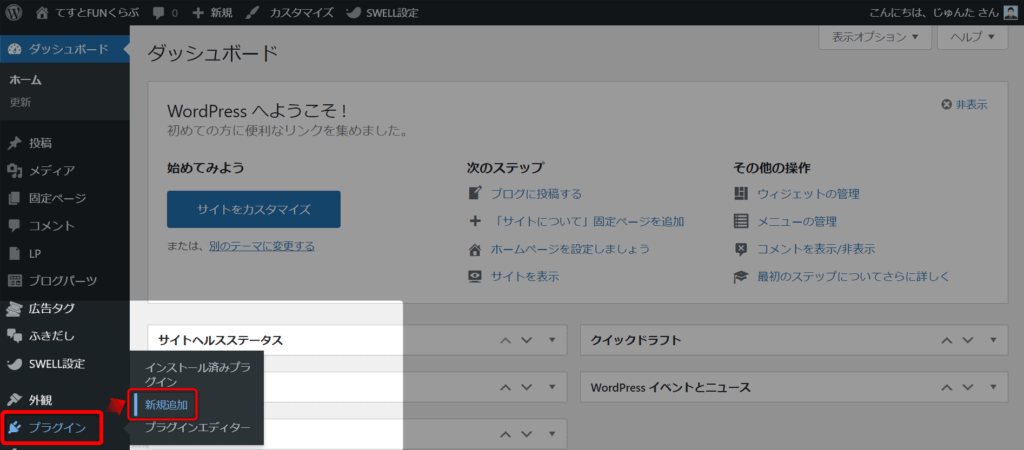Move WordPress イベントとニュース panel up
This screenshot has width=1024, height=450.
coord(947,387)
